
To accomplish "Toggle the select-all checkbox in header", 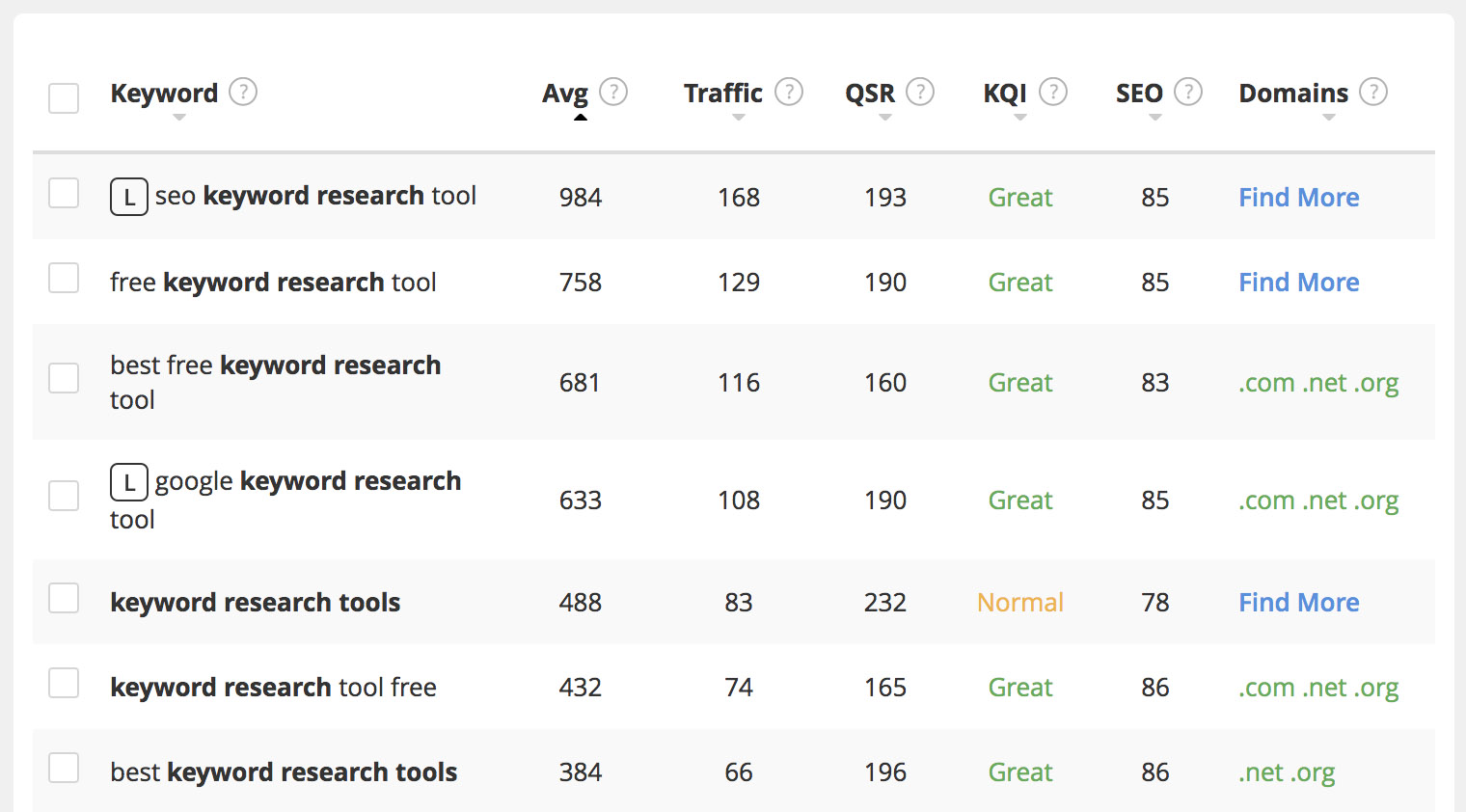I will click(64, 98).
